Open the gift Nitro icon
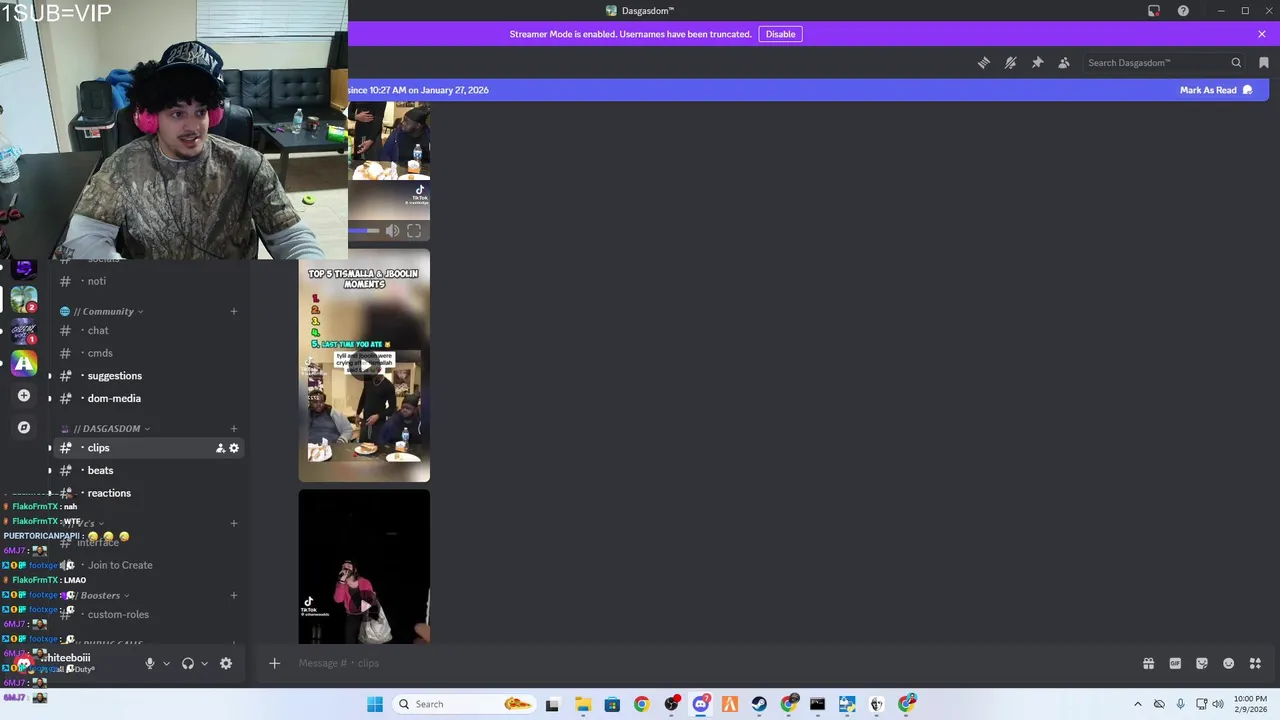Viewport: 1280px width, 720px height. click(1149, 663)
